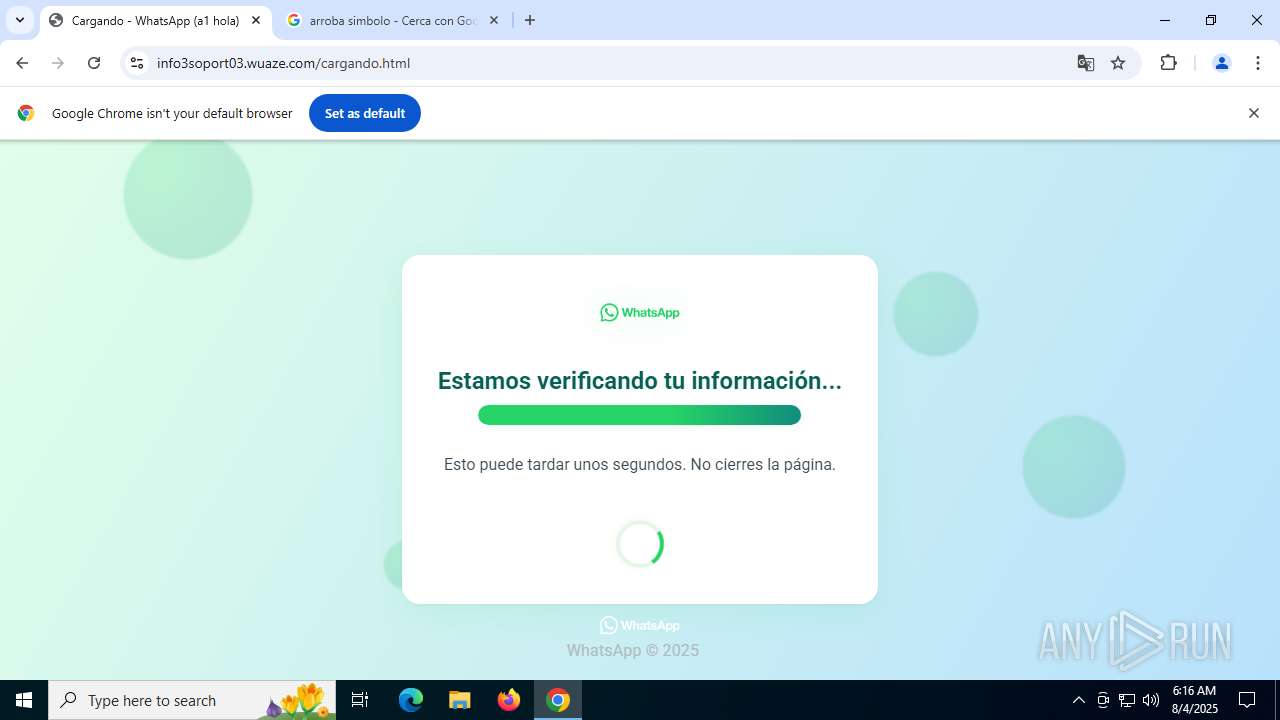
Task: Show hidden system tray icons
Action: pos(1078,700)
